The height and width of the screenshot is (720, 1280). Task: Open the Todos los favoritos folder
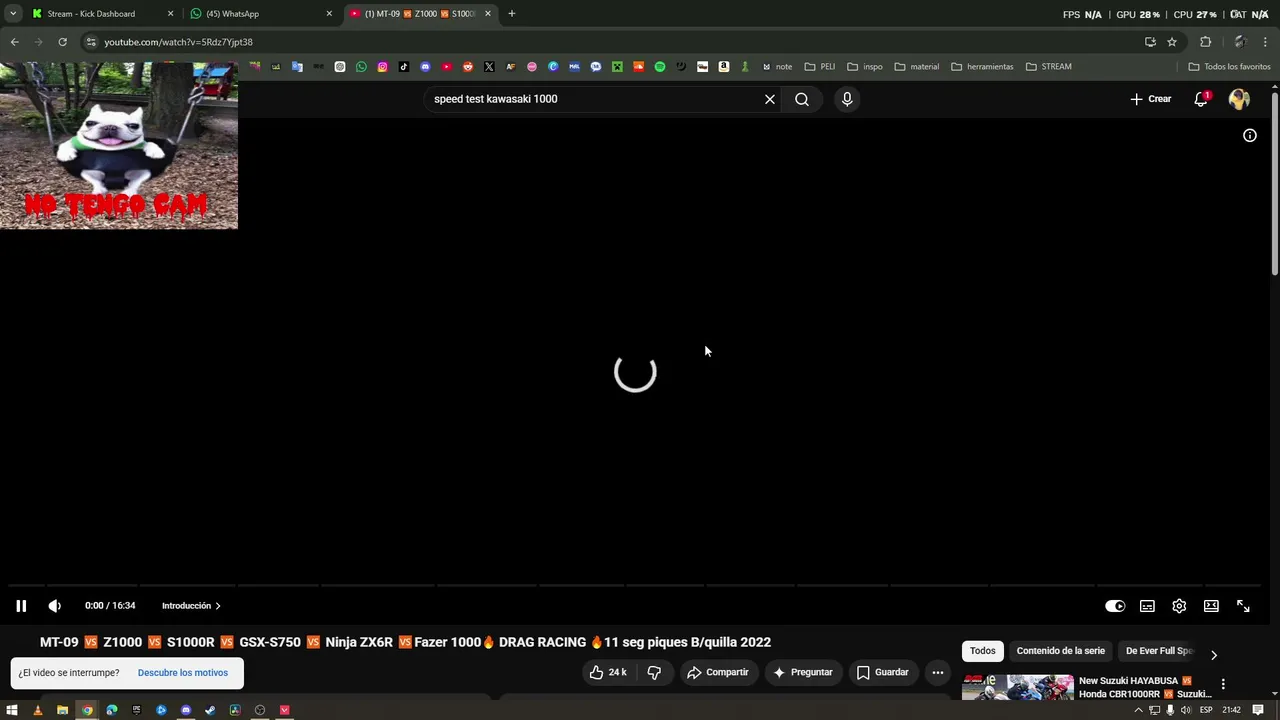tap(1229, 67)
